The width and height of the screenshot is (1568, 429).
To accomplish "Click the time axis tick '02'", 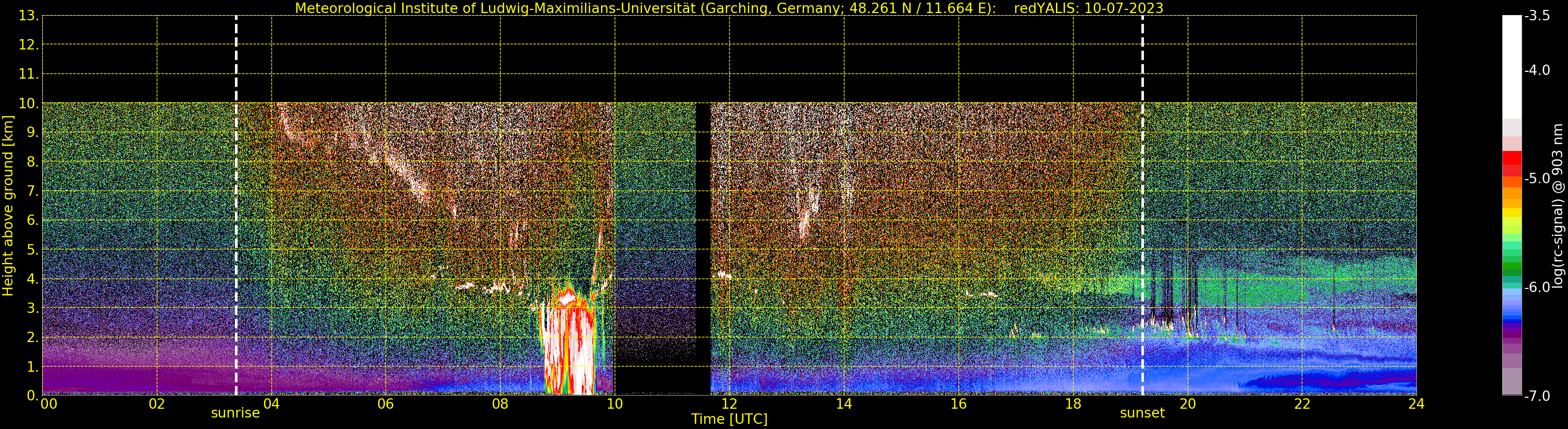I will (157, 404).
